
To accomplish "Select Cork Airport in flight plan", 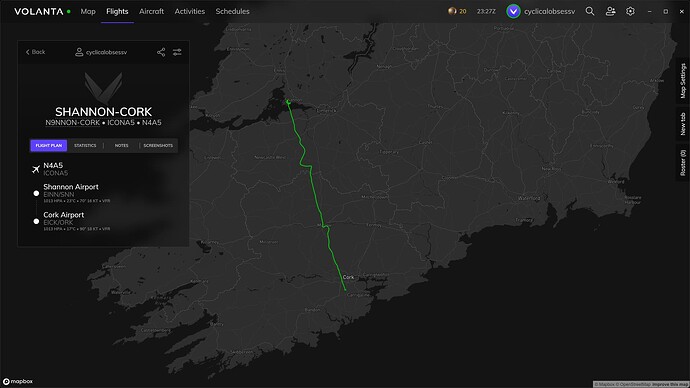I will 63,215.
